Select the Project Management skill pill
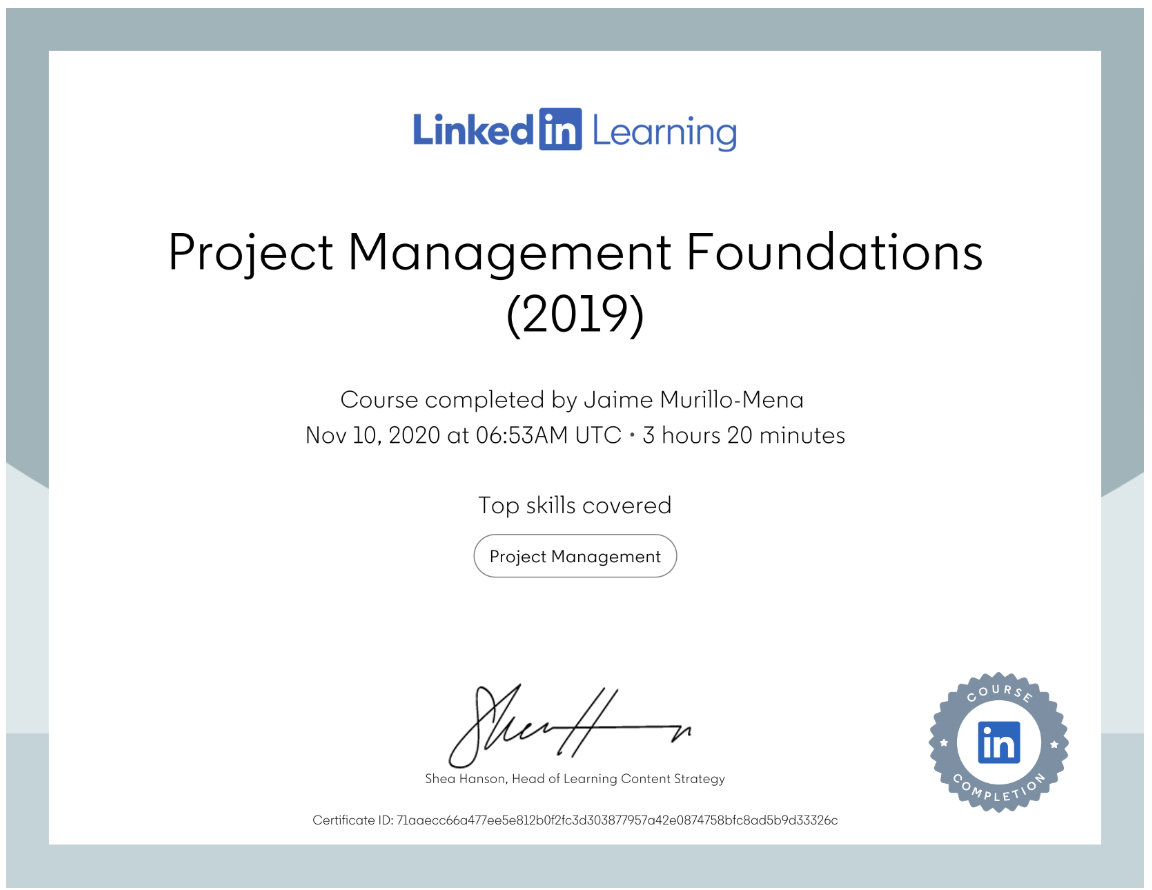Viewport: 1152px width, 890px height. (x=575, y=556)
